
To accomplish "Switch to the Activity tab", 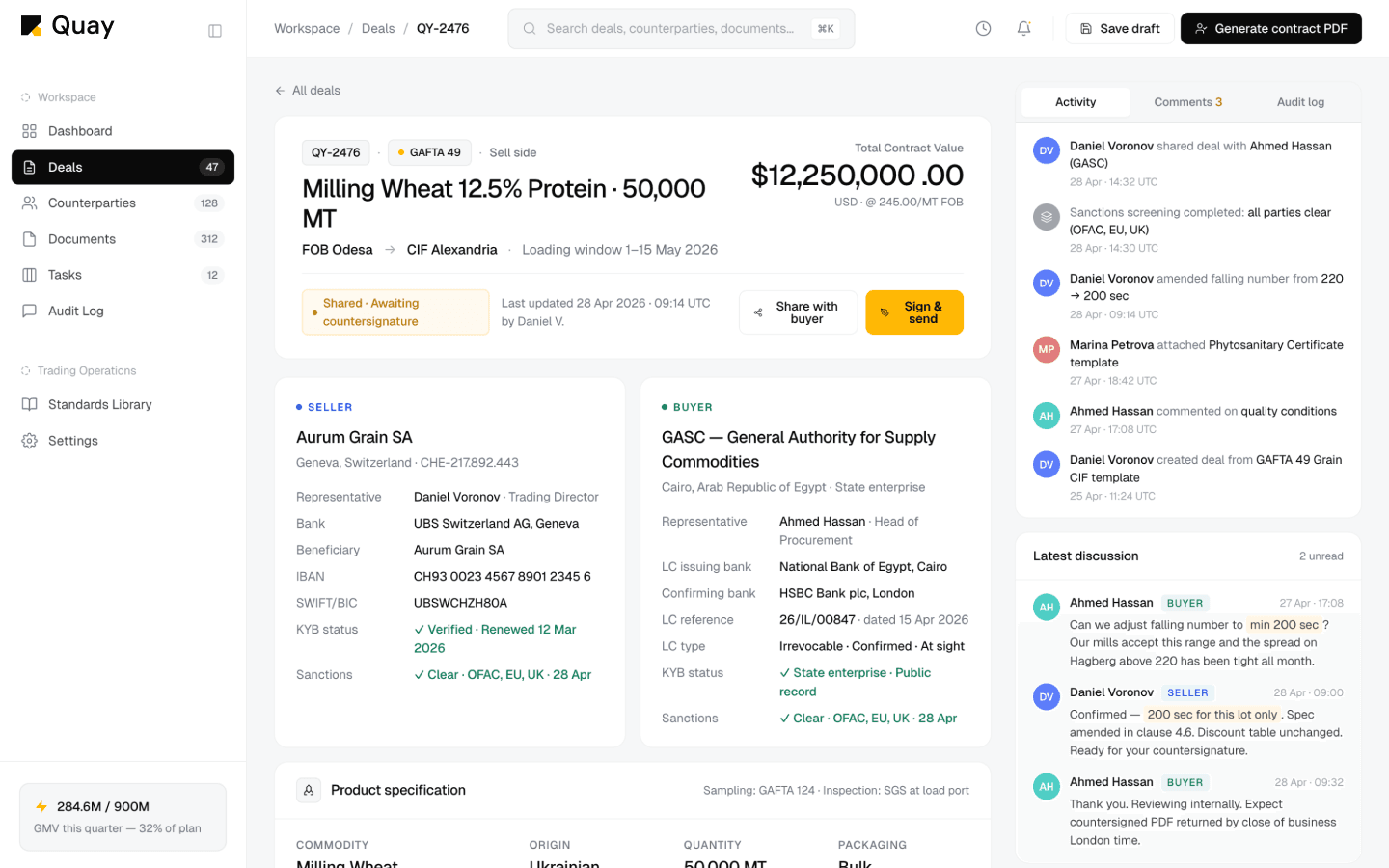I will click(x=1076, y=102).
